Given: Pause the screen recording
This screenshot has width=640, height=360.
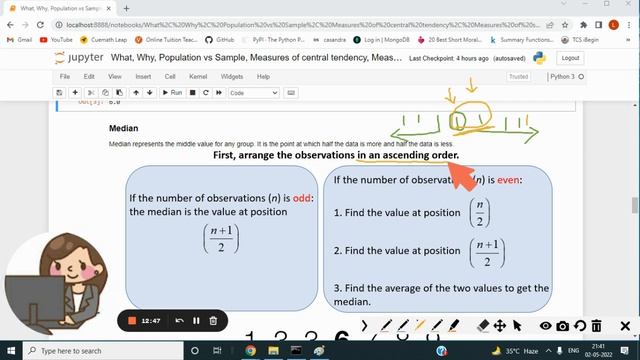Looking at the screenshot, I should point(196,321).
